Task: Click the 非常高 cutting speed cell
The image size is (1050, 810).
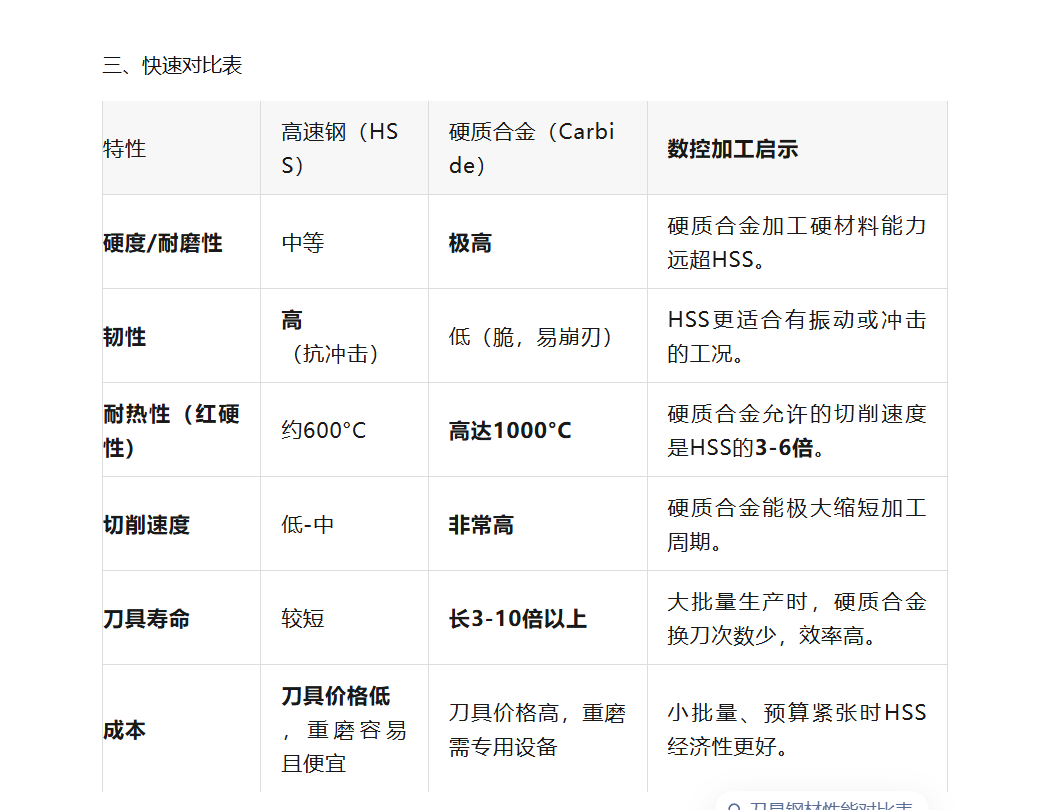Action: (481, 525)
